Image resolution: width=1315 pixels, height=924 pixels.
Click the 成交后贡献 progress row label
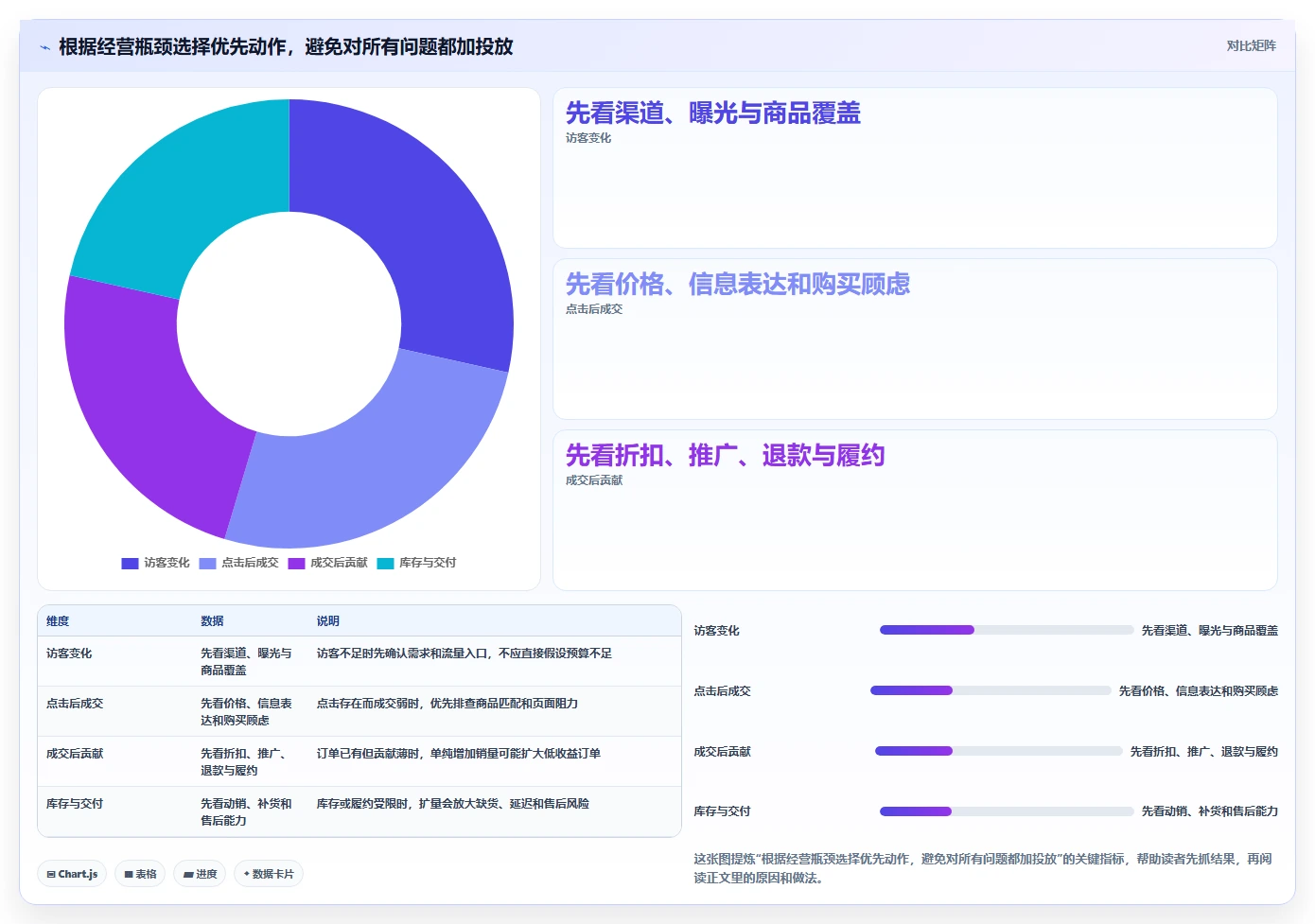coord(722,752)
